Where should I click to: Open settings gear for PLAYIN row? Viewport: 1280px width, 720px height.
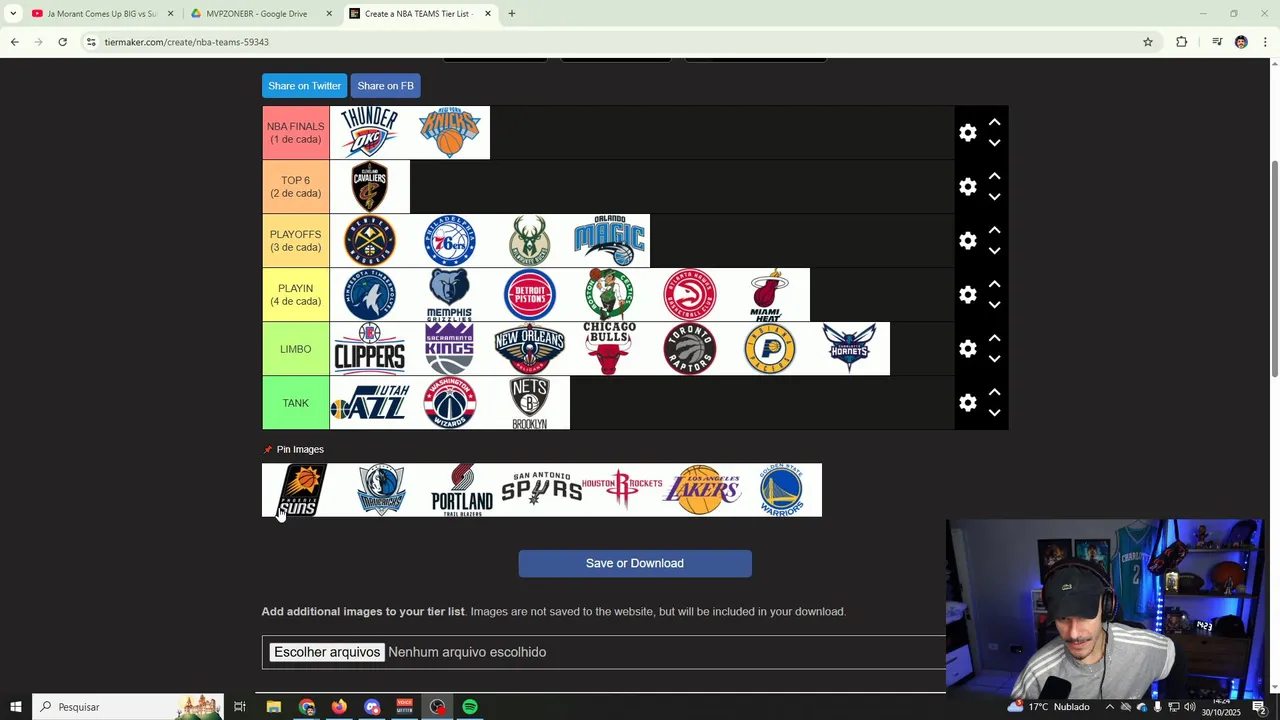pyautogui.click(x=968, y=295)
